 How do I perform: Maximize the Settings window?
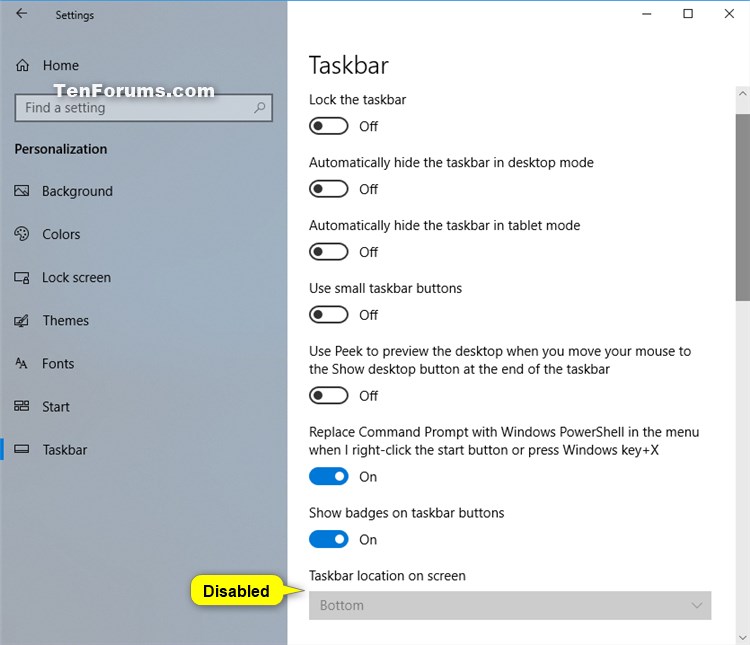pyautogui.click(x=688, y=14)
